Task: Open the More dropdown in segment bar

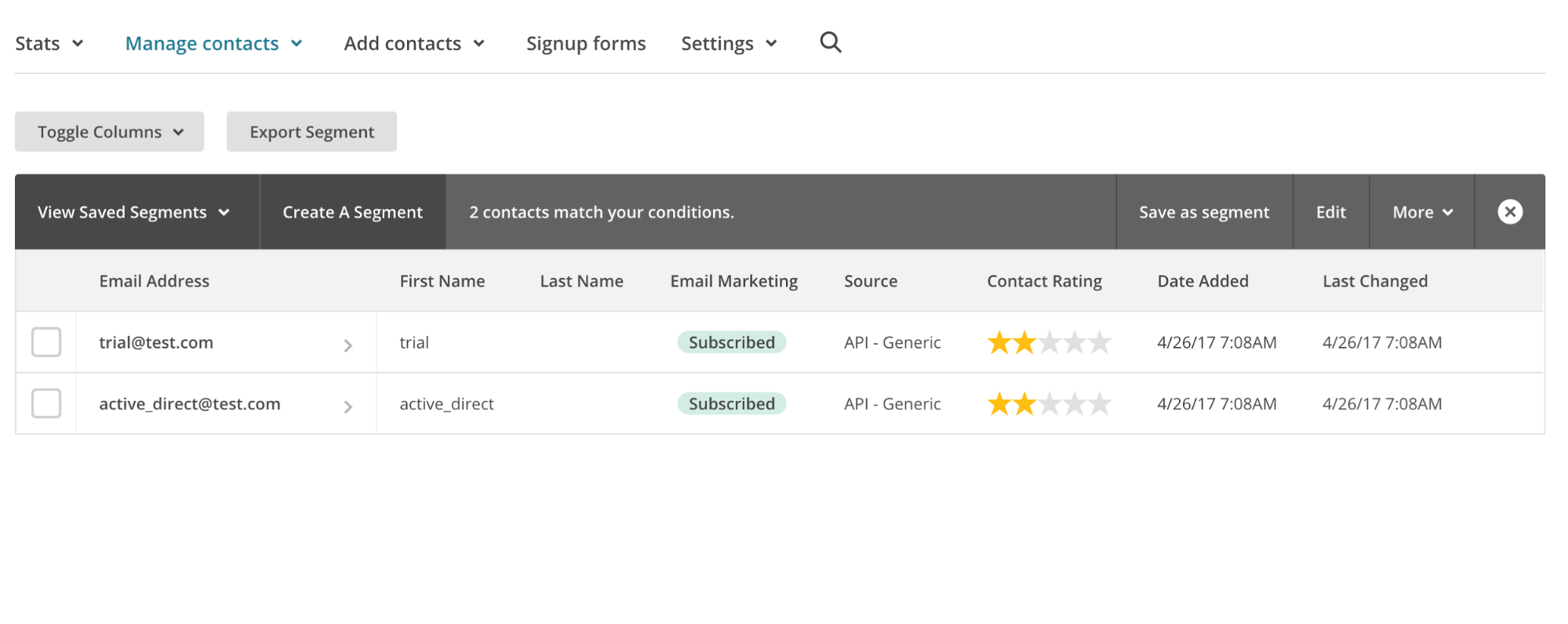Action: coord(1421,213)
